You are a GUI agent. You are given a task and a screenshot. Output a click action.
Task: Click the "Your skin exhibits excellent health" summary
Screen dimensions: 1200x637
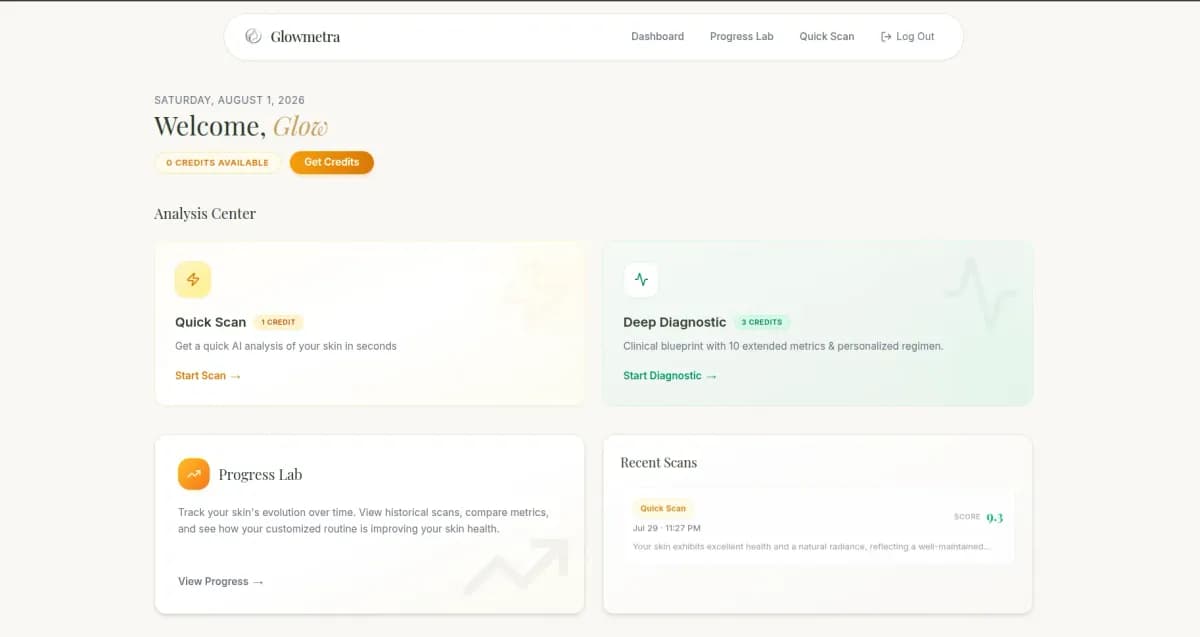[x=812, y=547]
